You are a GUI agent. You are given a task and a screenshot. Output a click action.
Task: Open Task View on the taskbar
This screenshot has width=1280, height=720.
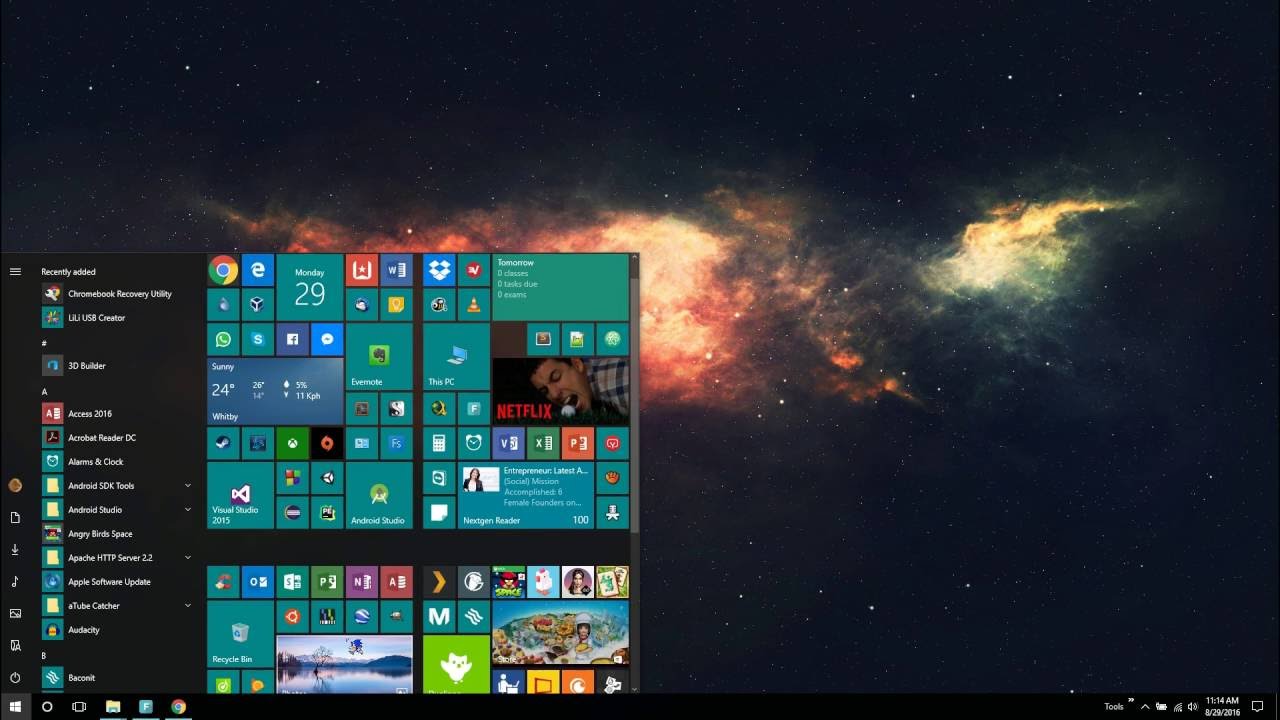tap(79, 707)
